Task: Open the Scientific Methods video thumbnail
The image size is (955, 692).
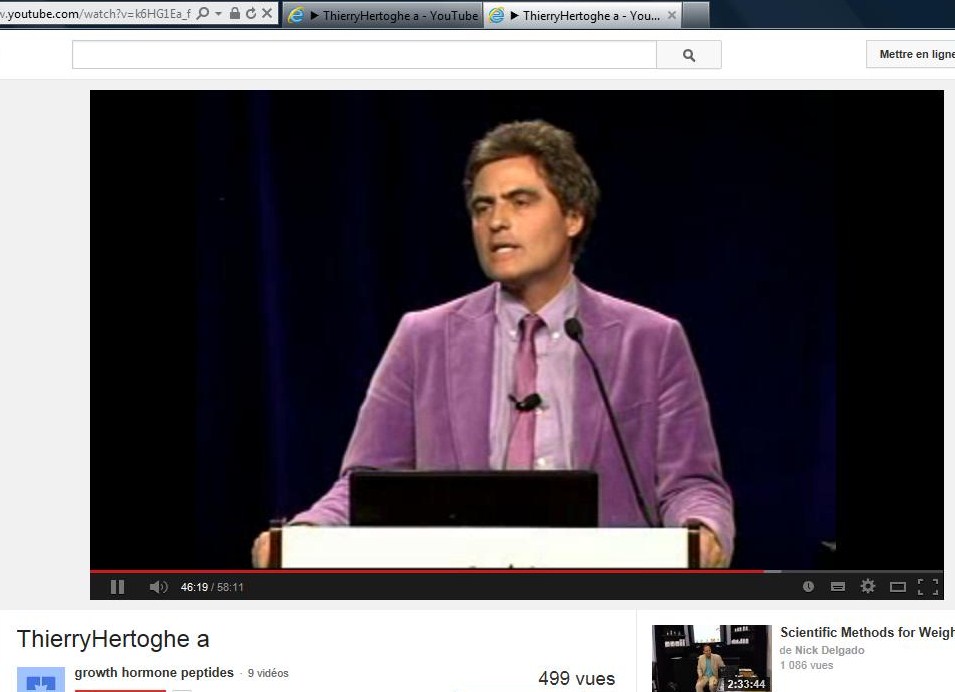Action: (711, 658)
